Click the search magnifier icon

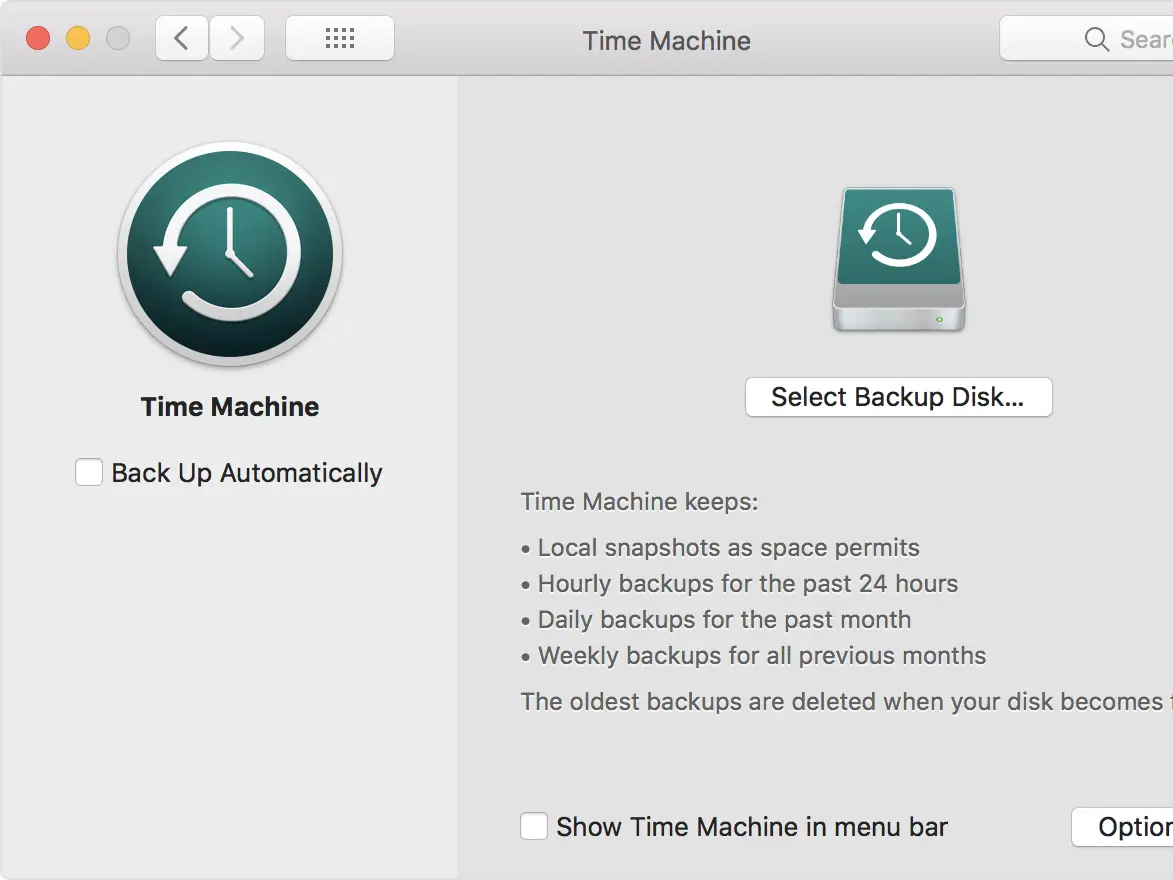1097,39
